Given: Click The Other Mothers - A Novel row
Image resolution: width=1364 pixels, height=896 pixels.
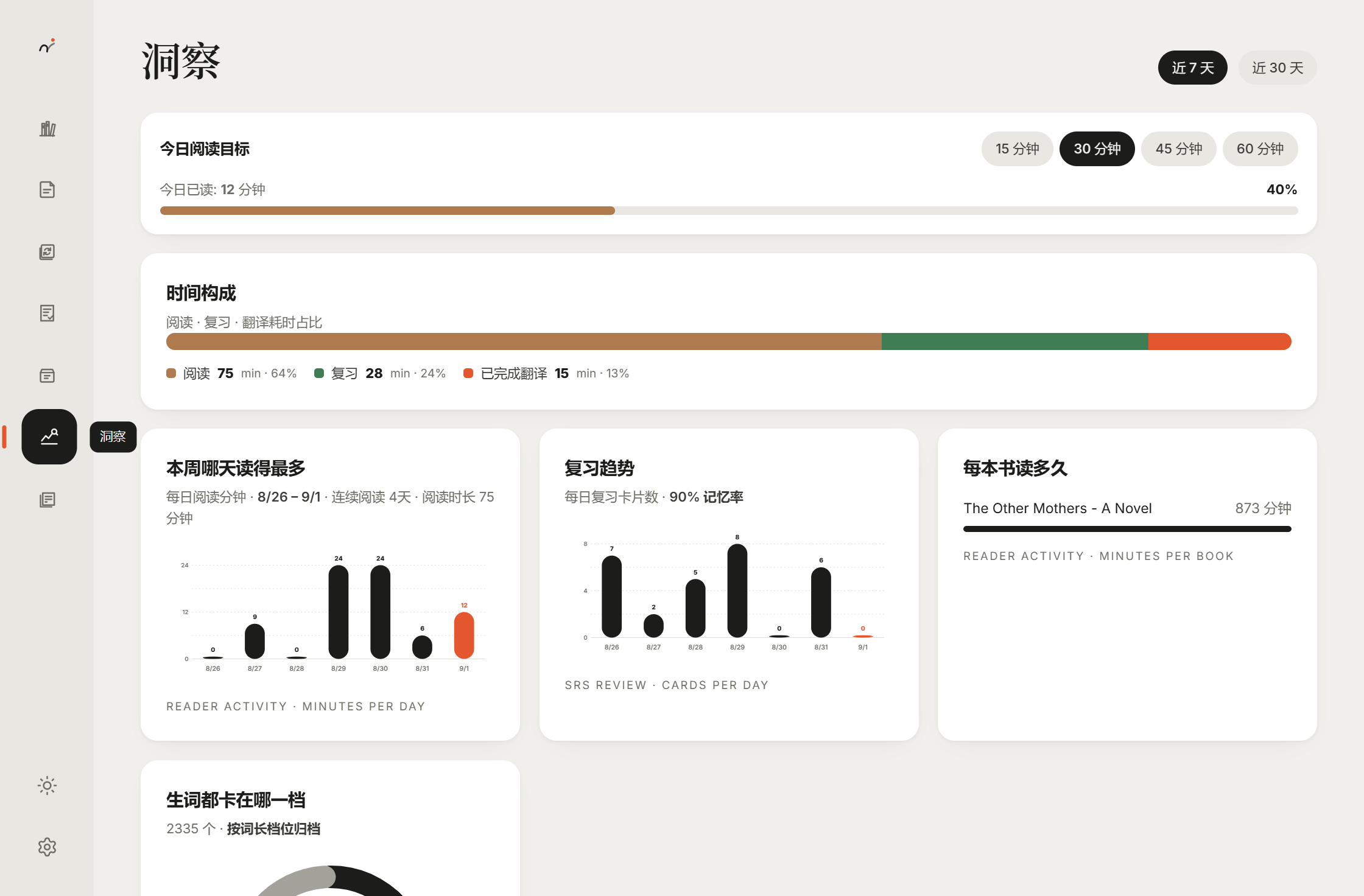Looking at the screenshot, I should tap(1127, 517).
